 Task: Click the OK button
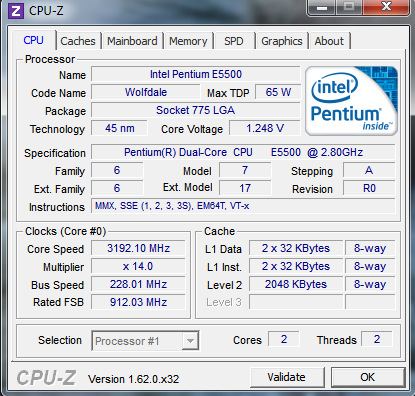(x=368, y=377)
